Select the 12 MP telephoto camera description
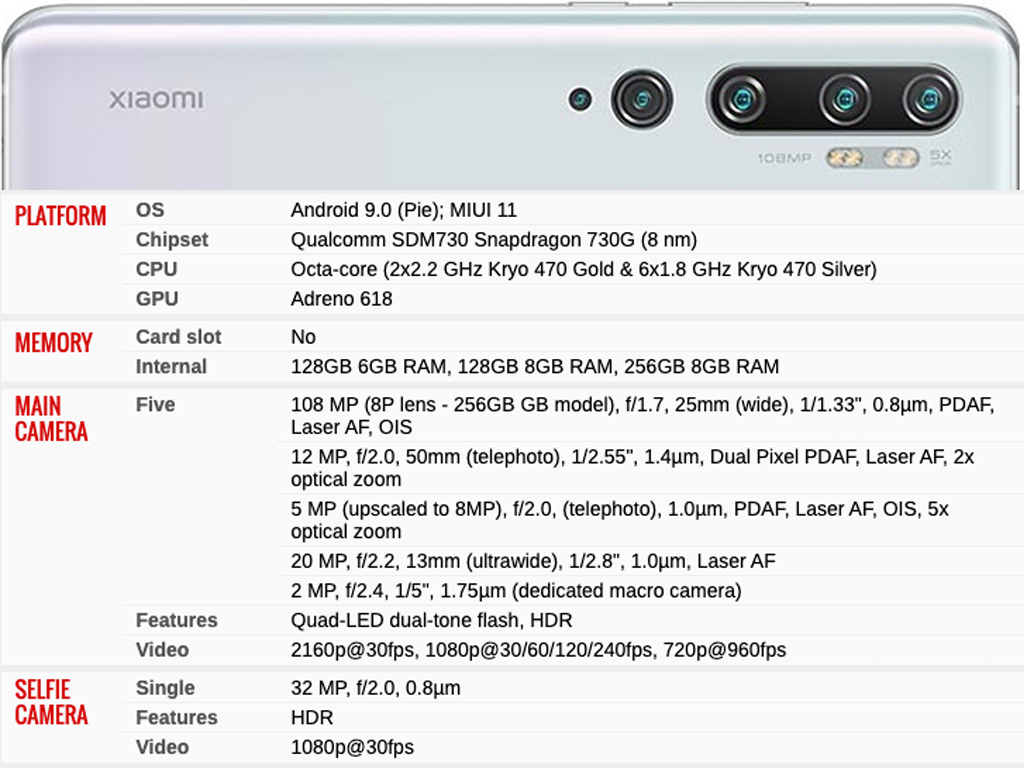Viewport: 1024px width, 768px height. click(x=632, y=468)
